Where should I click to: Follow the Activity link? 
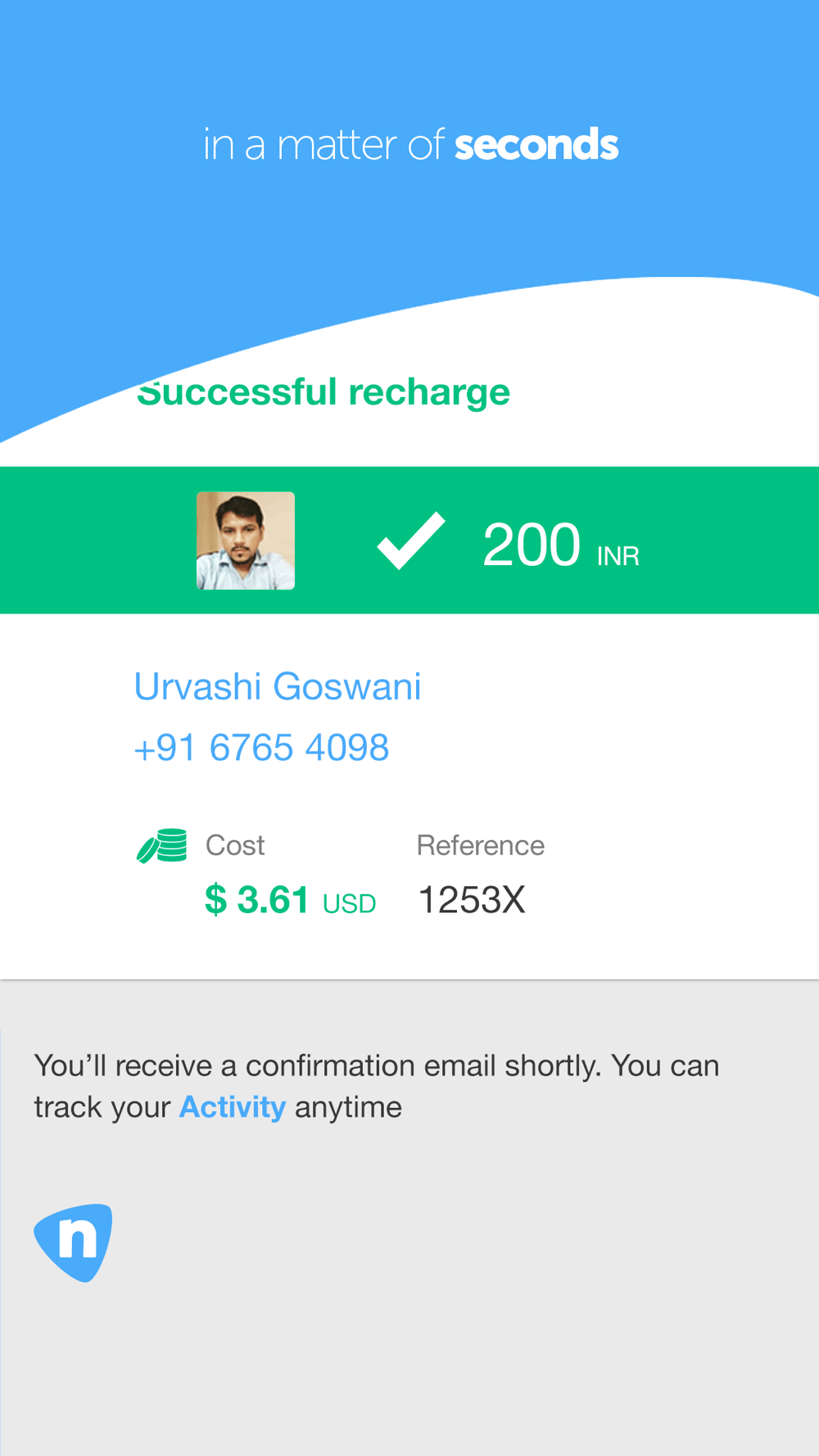point(233,1107)
